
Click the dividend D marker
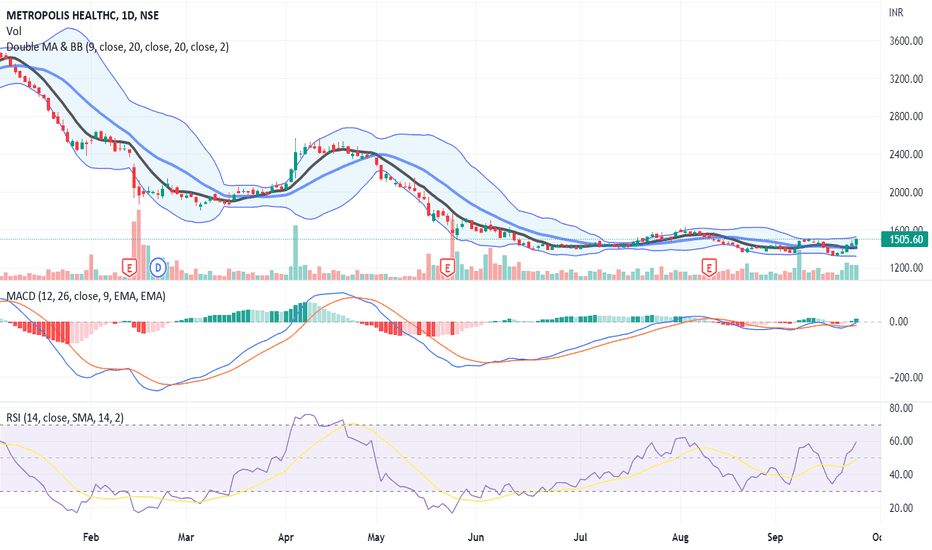pyautogui.click(x=158, y=268)
